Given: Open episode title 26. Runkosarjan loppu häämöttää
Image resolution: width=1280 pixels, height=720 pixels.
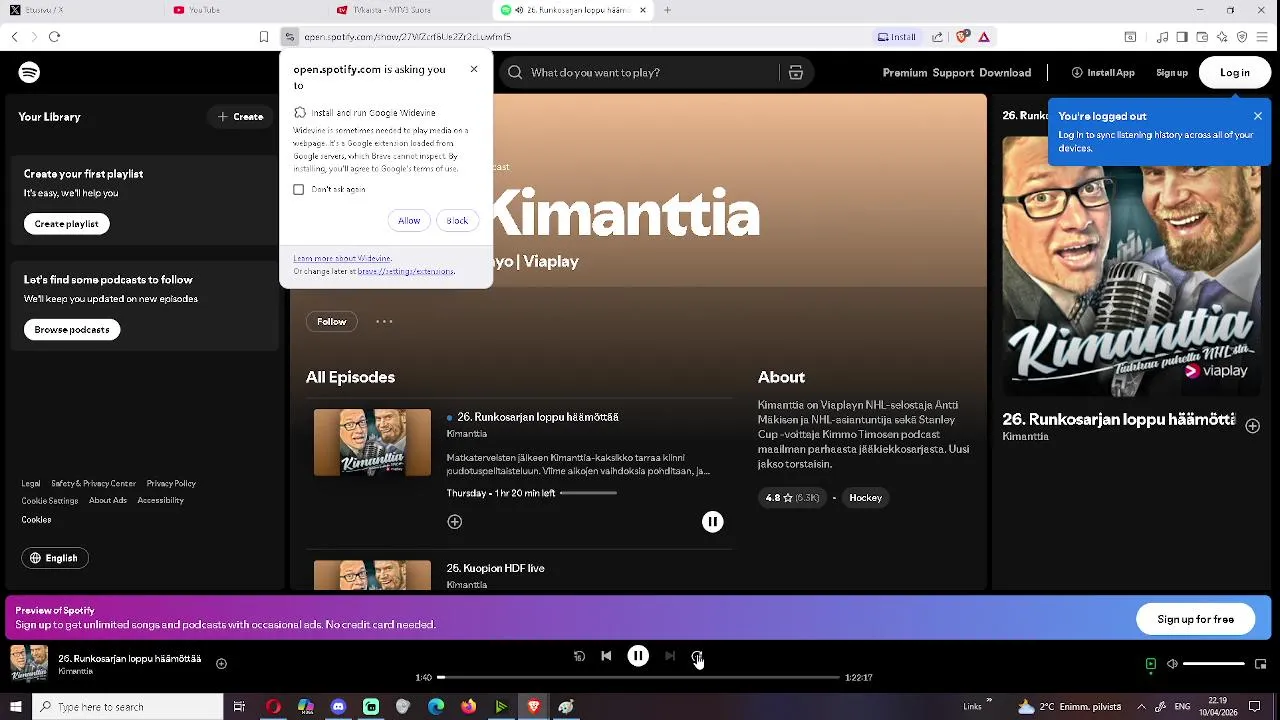Looking at the screenshot, I should [x=538, y=417].
